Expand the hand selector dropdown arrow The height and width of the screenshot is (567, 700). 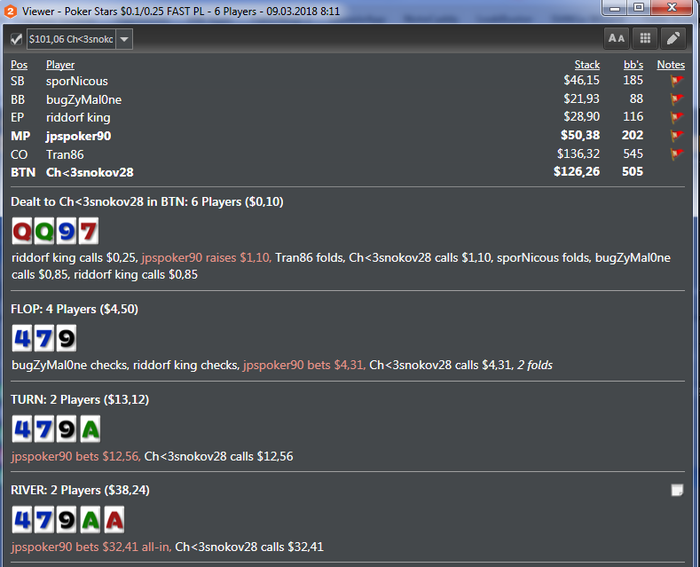pyautogui.click(x=124, y=39)
